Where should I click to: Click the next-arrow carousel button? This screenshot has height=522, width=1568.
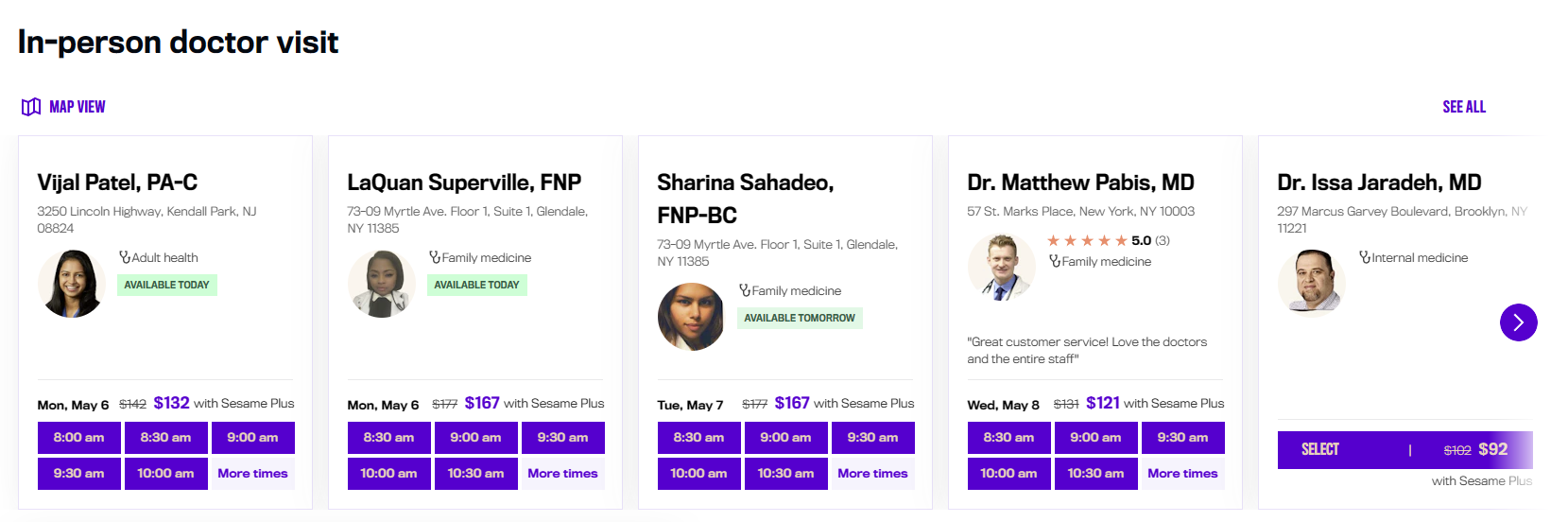tap(1518, 322)
